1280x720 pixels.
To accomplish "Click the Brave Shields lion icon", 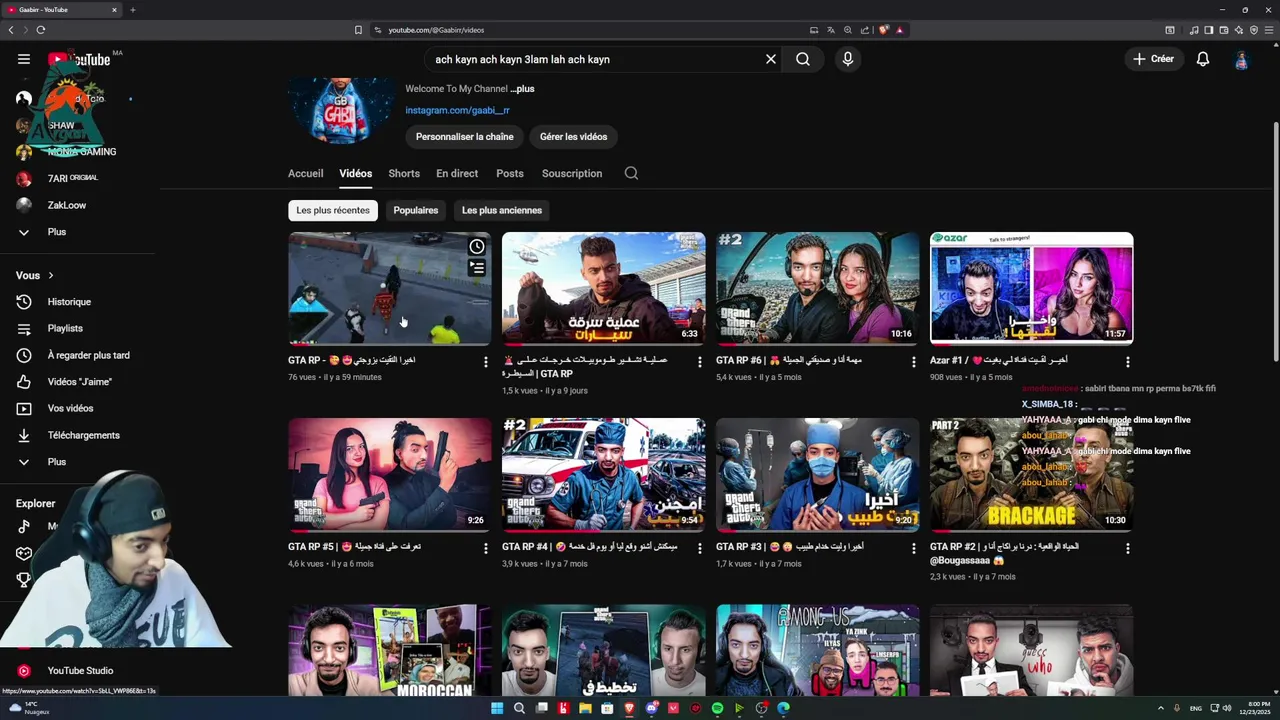I will [884, 30].
